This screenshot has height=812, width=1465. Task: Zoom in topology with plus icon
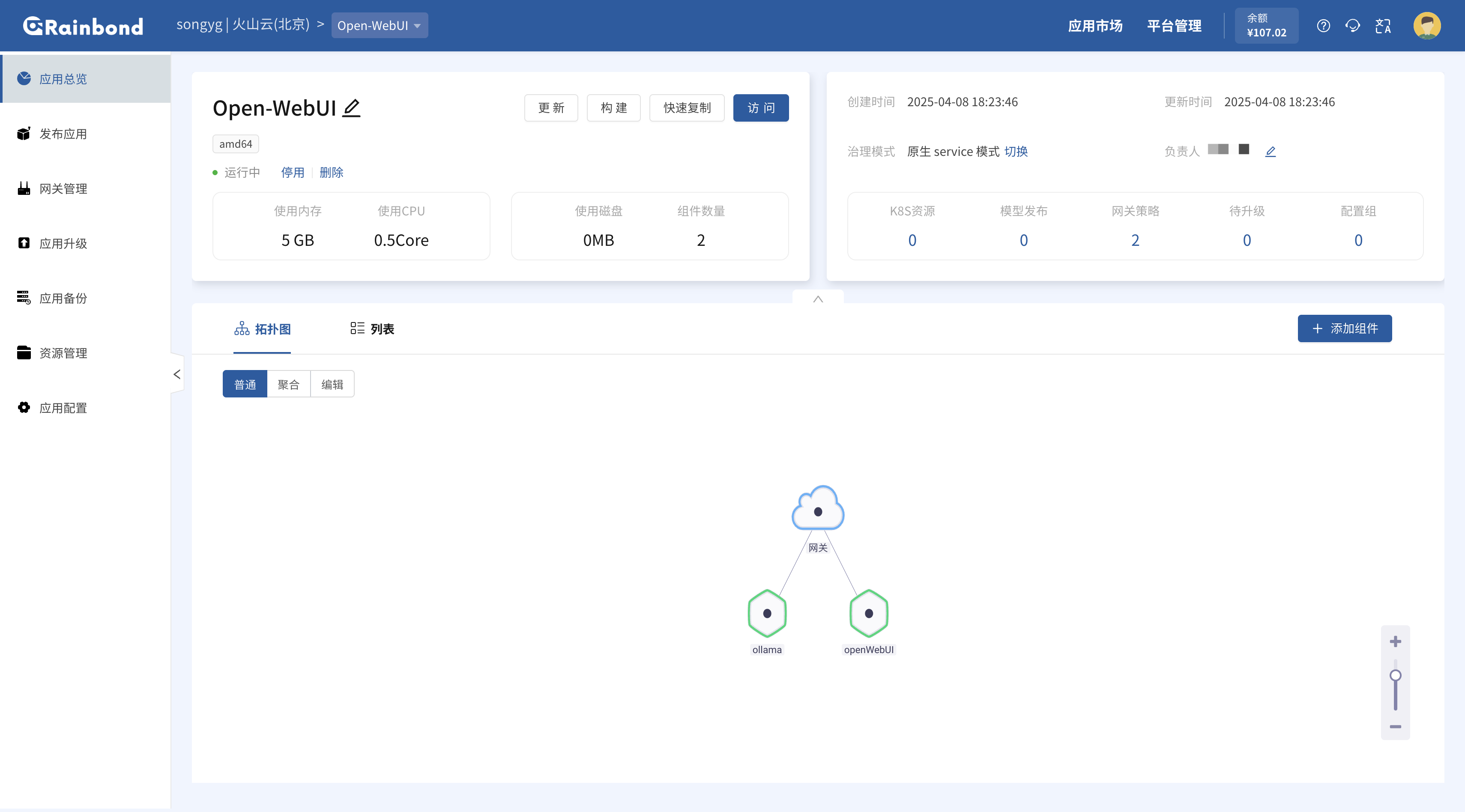[x=1396, y=642]
